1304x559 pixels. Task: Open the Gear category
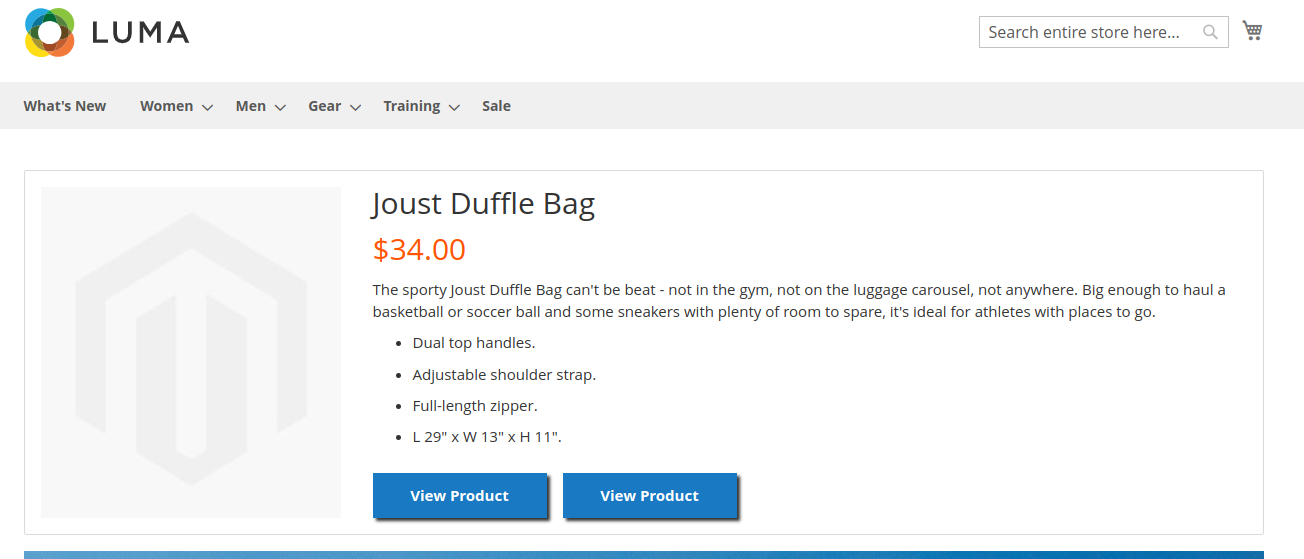pyautogui.click(x=324, y=106)
